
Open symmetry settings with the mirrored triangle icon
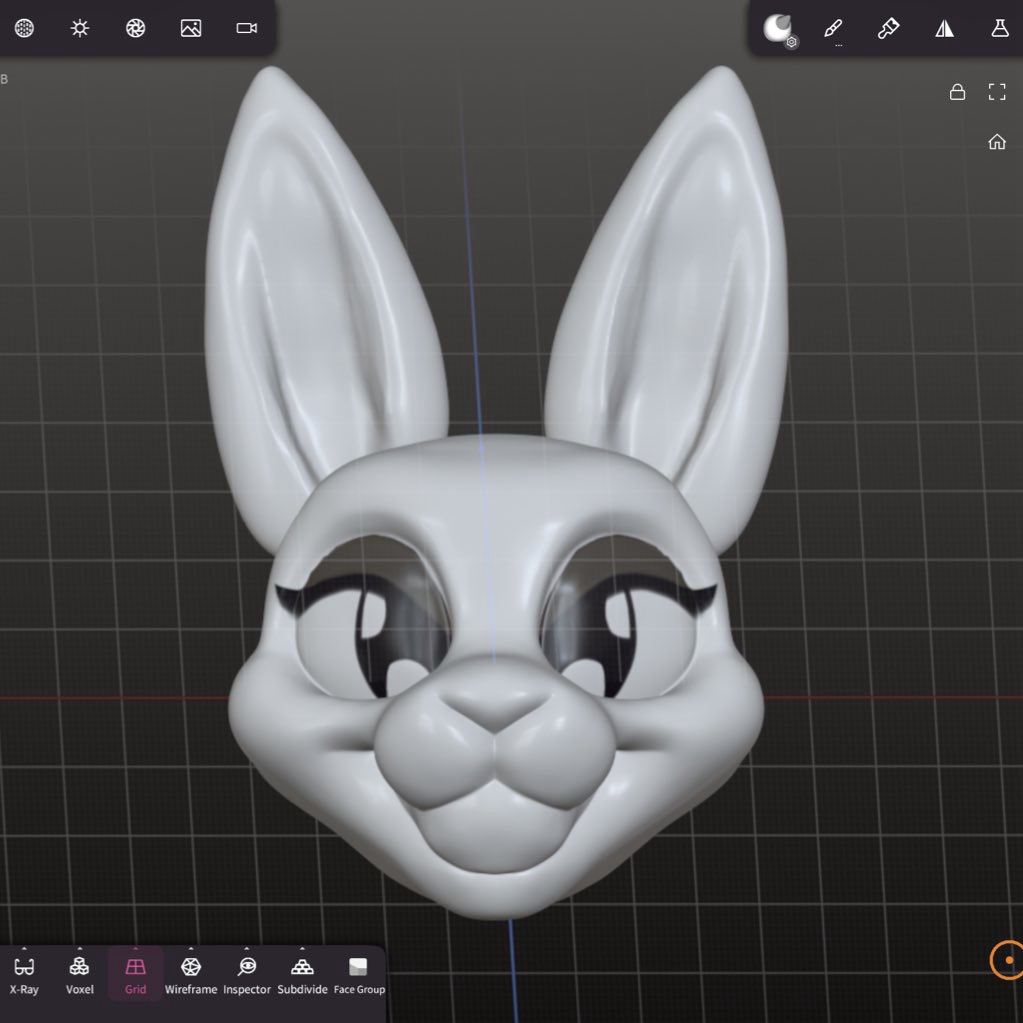click(x=944, y=28)
